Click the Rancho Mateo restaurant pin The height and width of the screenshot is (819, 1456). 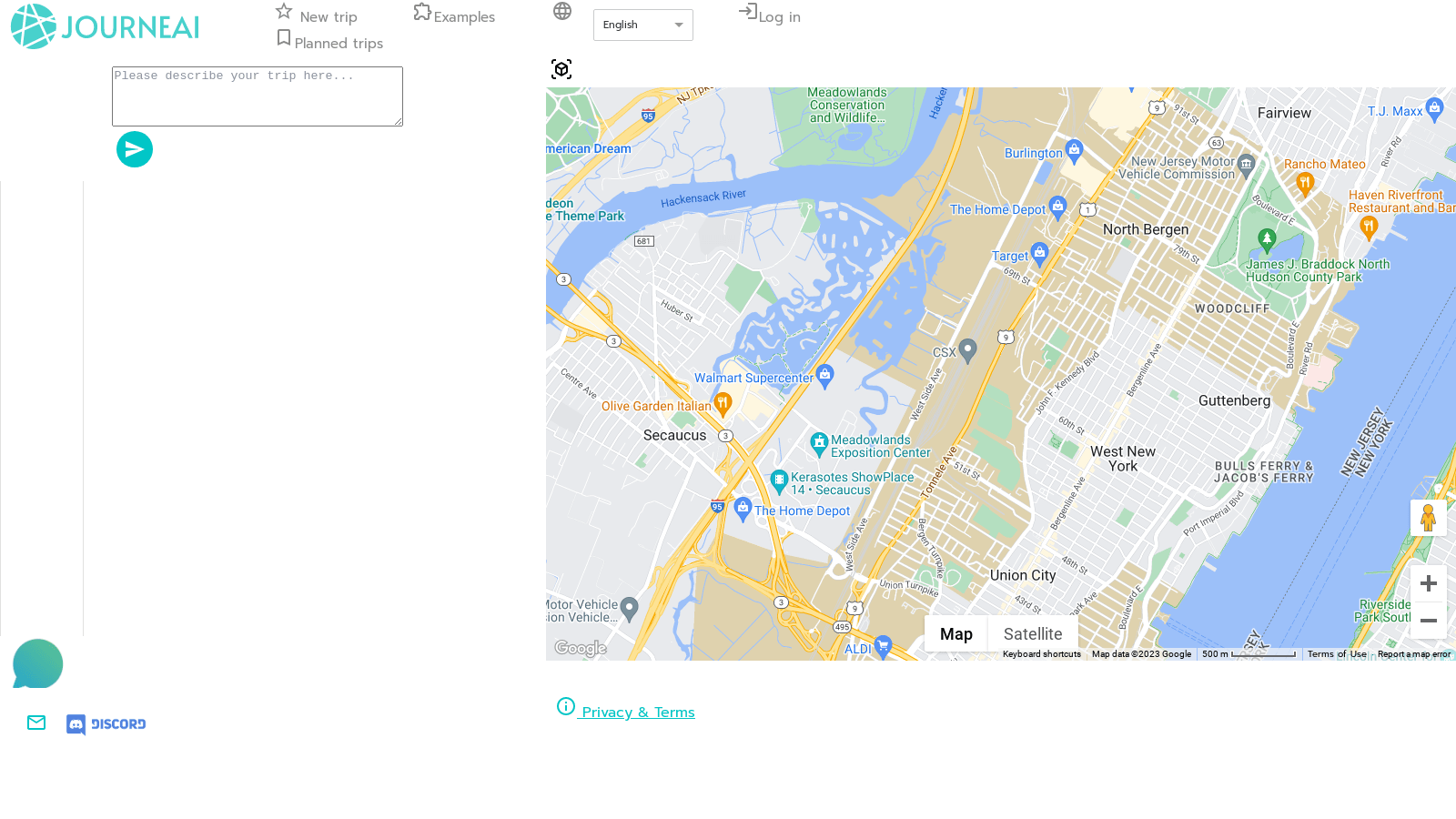point(1305,185)
